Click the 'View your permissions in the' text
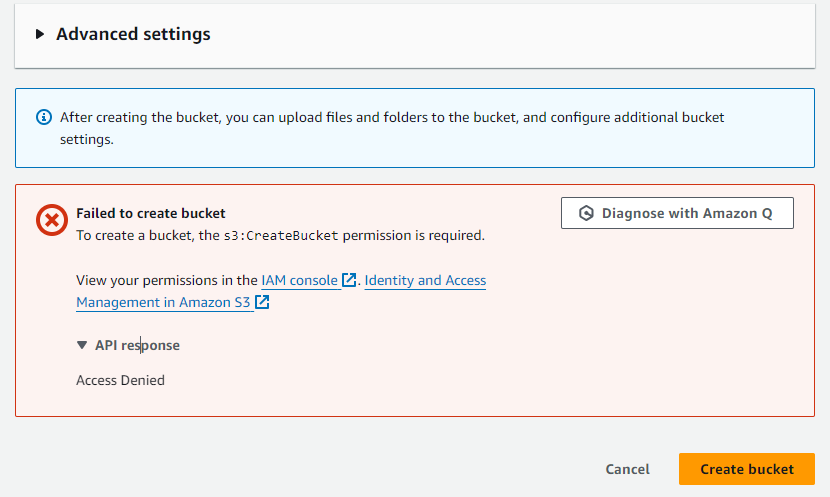Viewport: 830px width, 497px height. [166, 281]
